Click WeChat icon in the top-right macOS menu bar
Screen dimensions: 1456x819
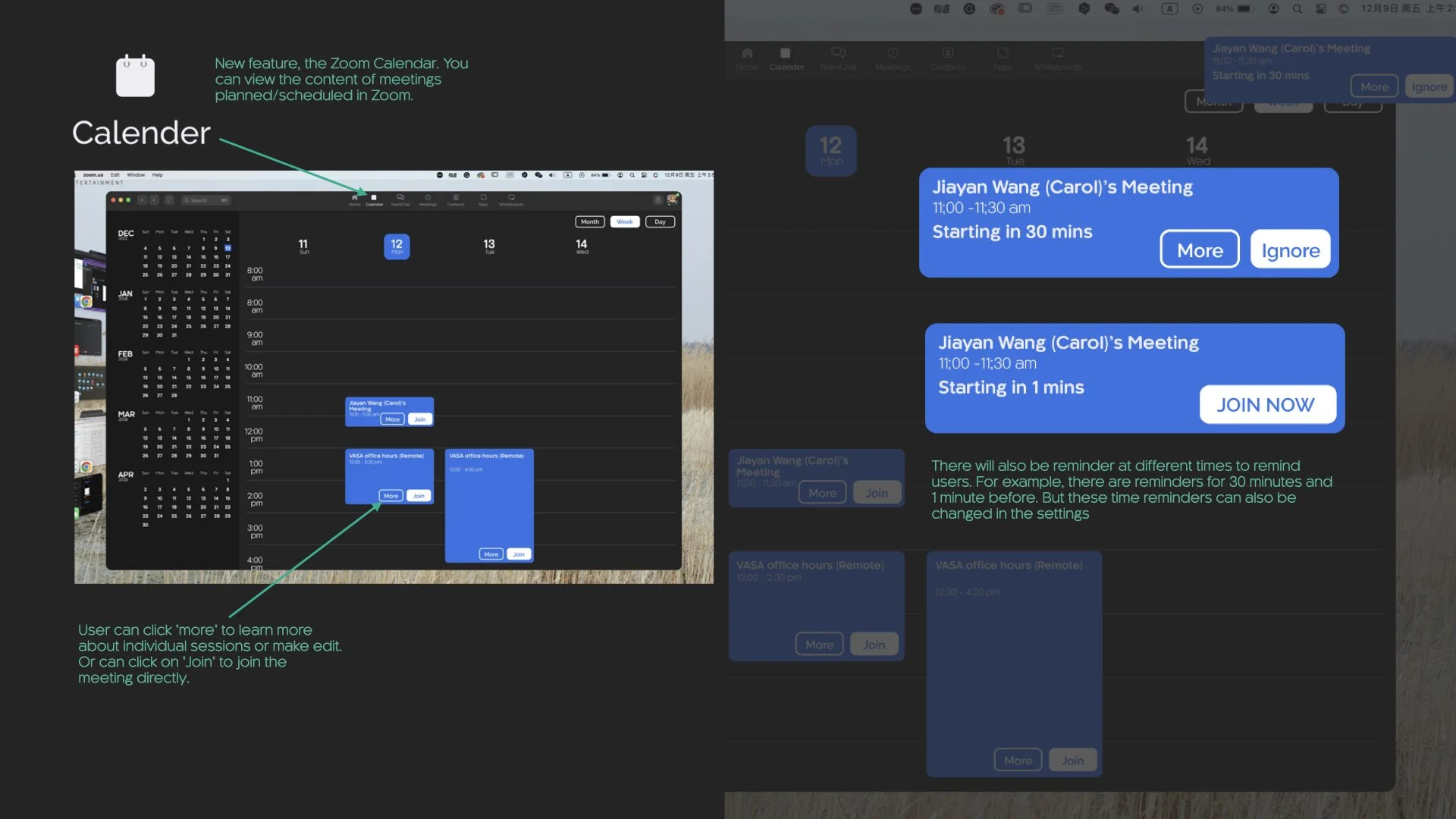tap(1112, 8)
